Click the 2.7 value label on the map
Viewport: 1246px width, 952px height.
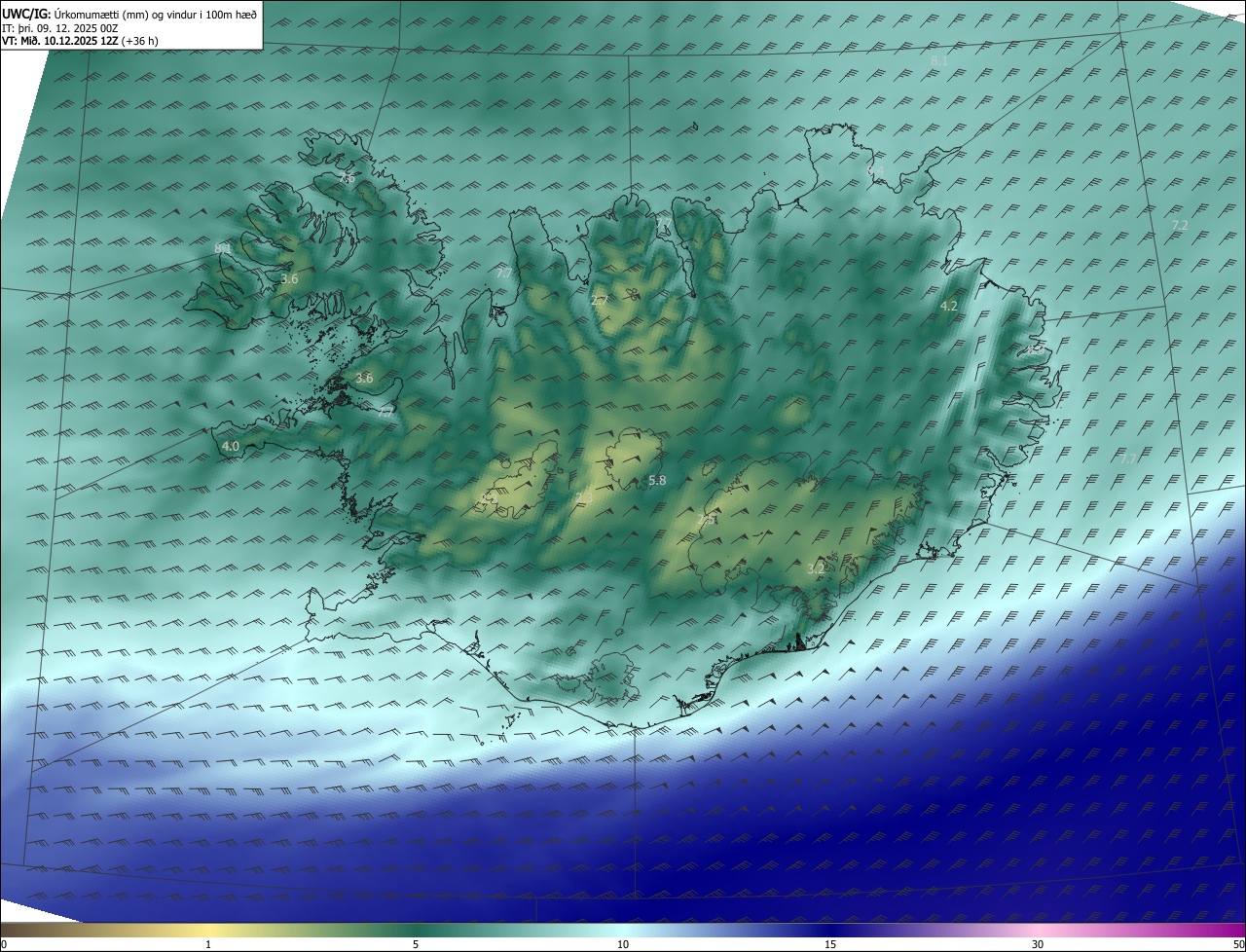pyautogui.click(x=599, y=301)
